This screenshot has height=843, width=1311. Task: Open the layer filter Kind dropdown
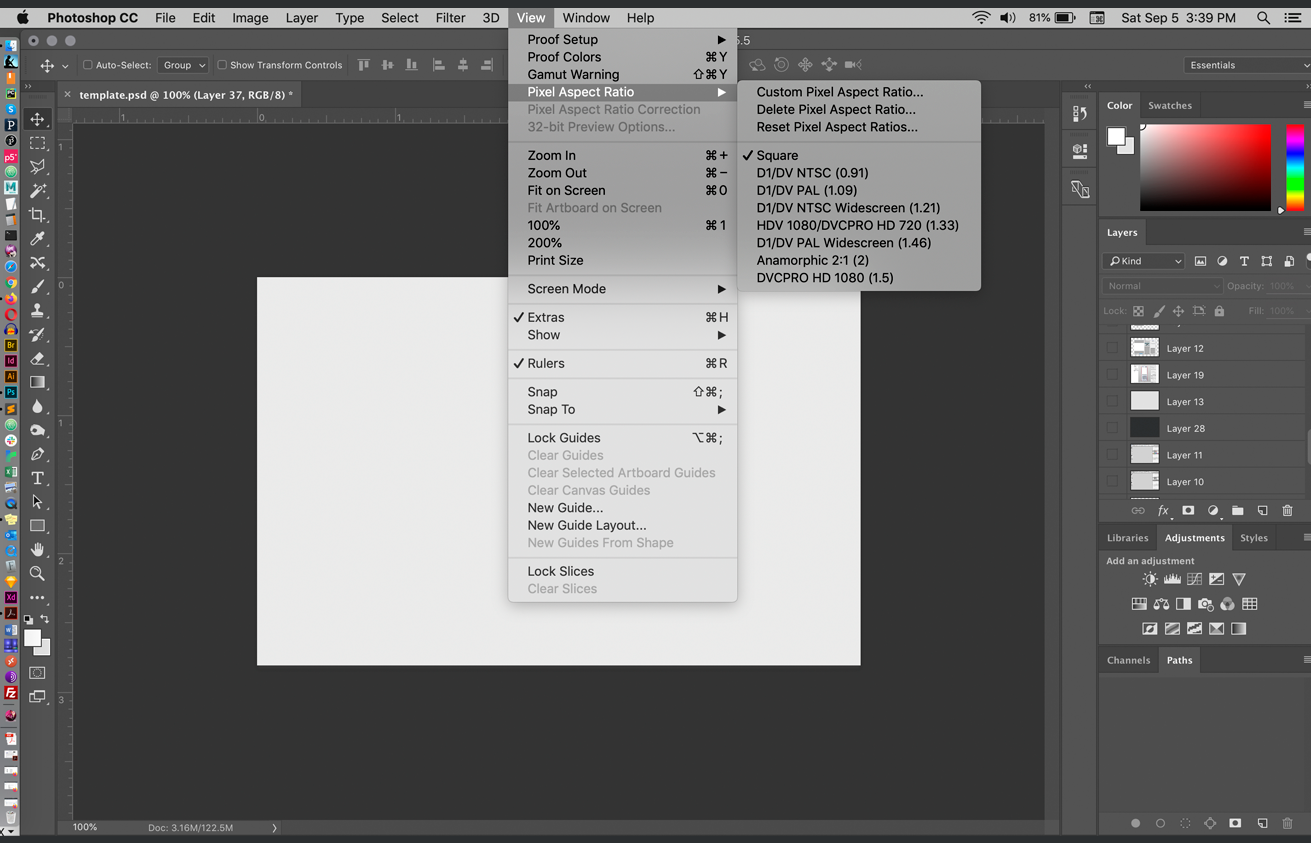pos(1144,261)
